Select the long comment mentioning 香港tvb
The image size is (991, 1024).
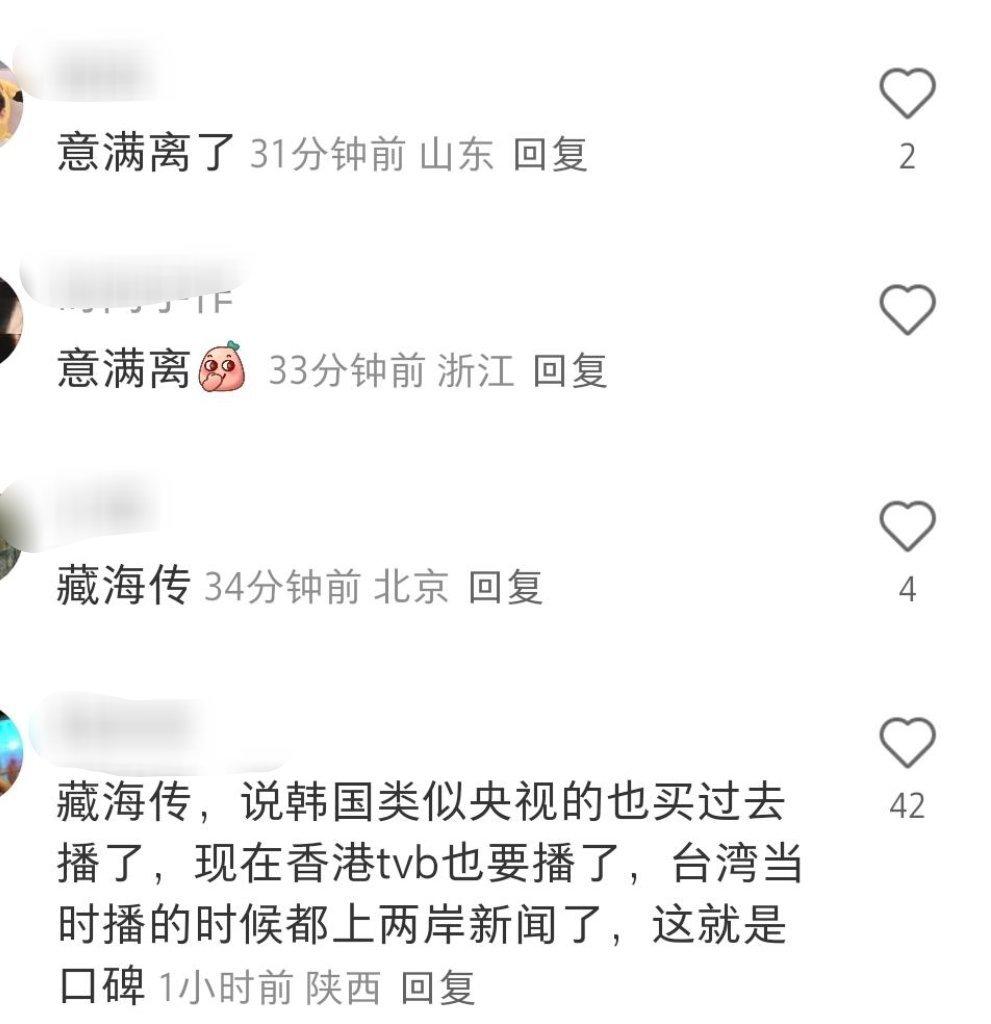point(428,893)
